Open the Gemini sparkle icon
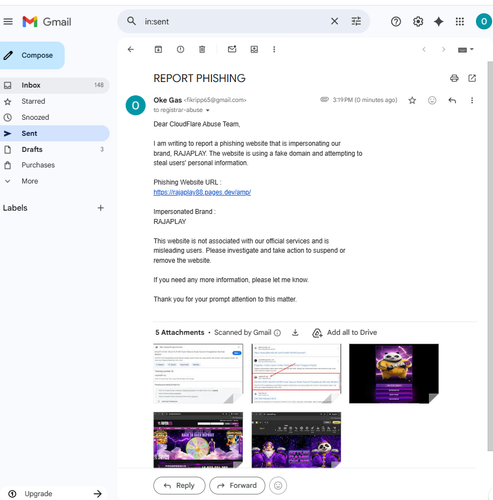 [x=439, y=22]
